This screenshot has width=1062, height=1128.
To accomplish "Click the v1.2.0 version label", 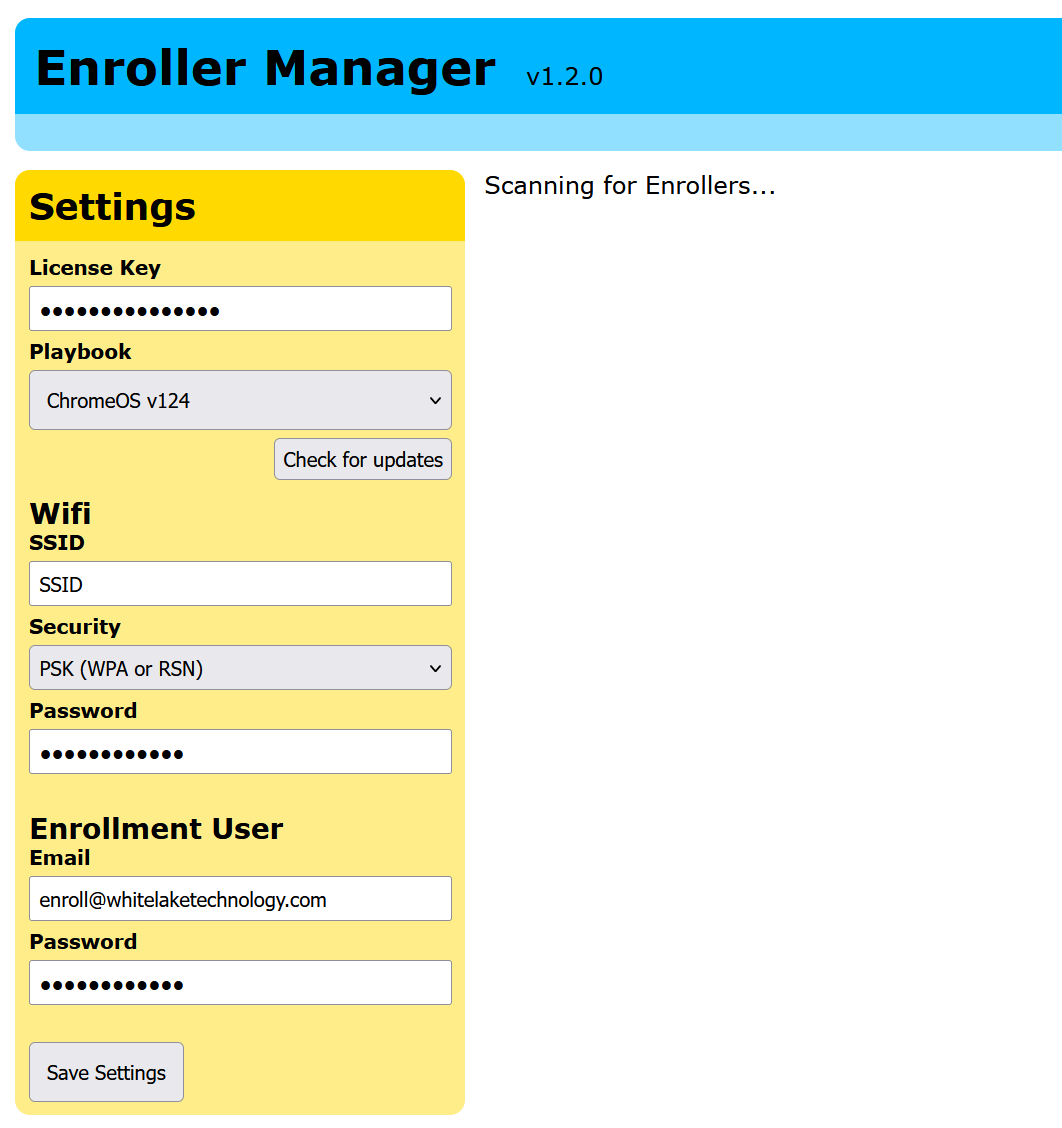I will pyautogui.click(x=565, y=76).
